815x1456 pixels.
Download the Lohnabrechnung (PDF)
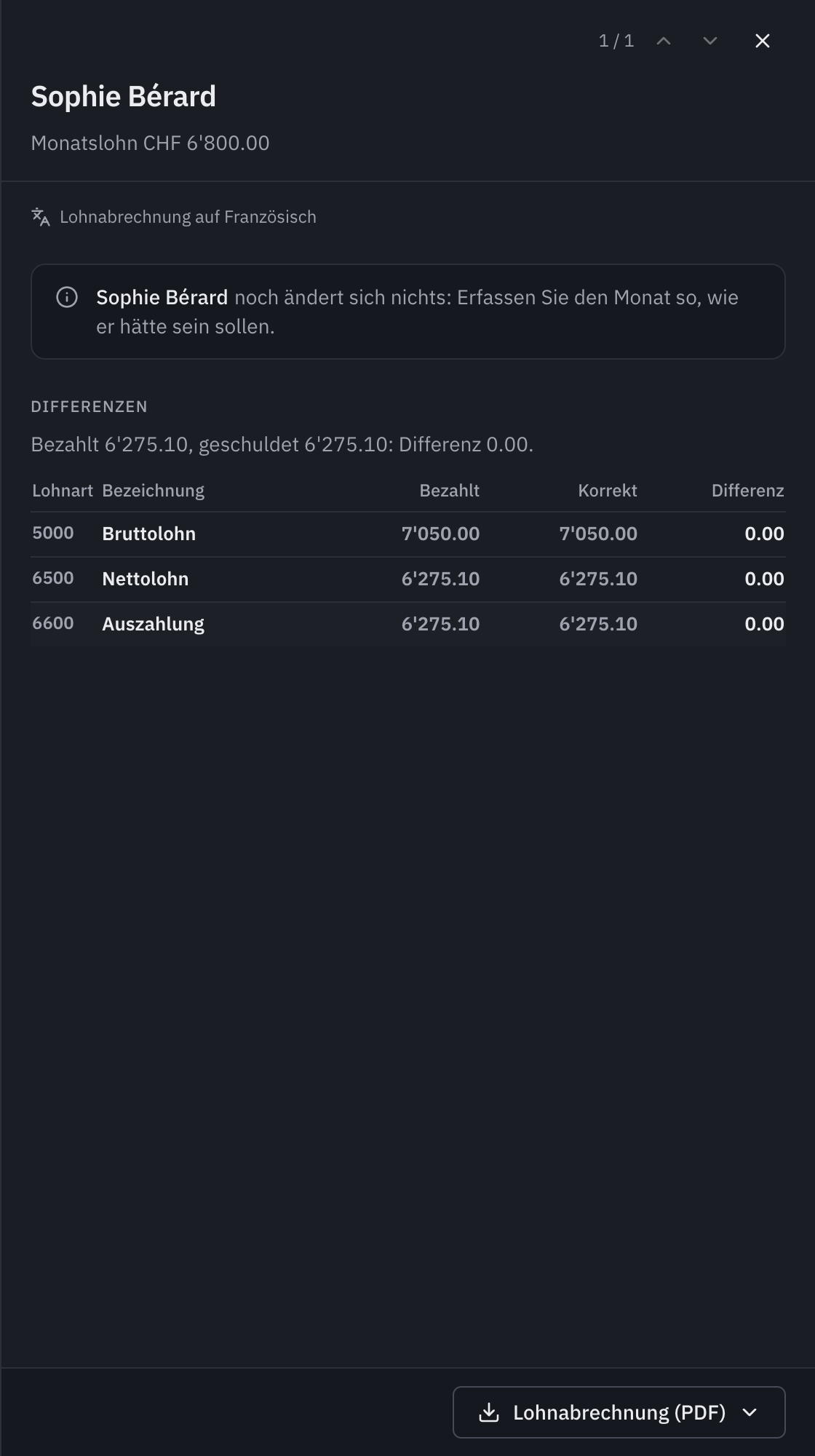tap(619, 1412)
